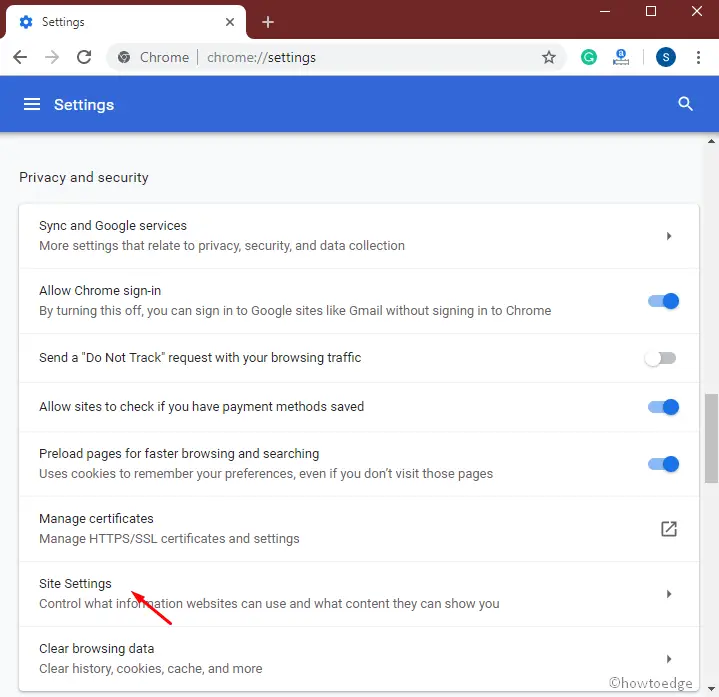Close the Chrome window
Screen dimensions: 719x697
click(x=697, y=11)
